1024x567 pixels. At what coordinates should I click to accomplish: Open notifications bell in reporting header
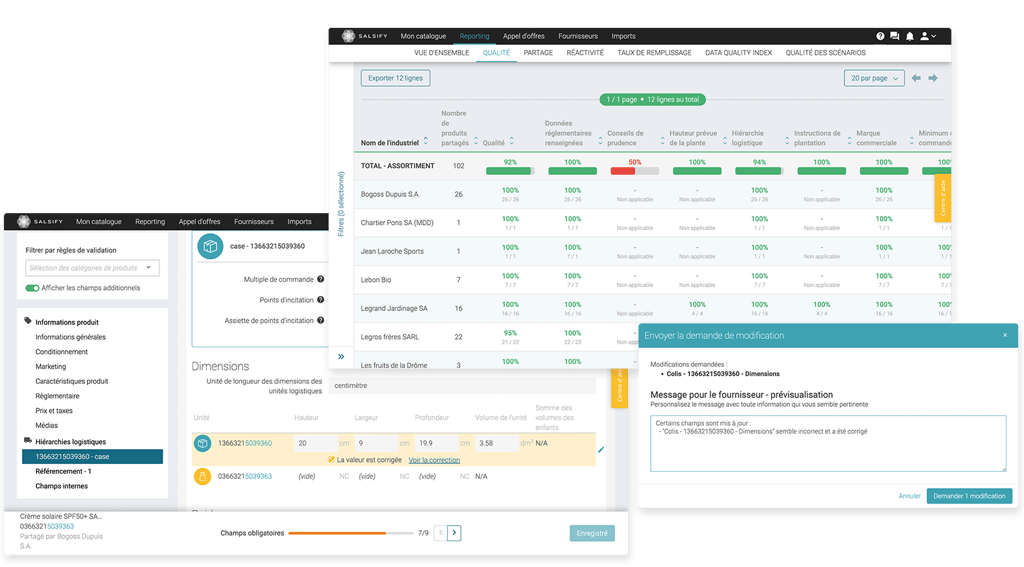[910, 36]
